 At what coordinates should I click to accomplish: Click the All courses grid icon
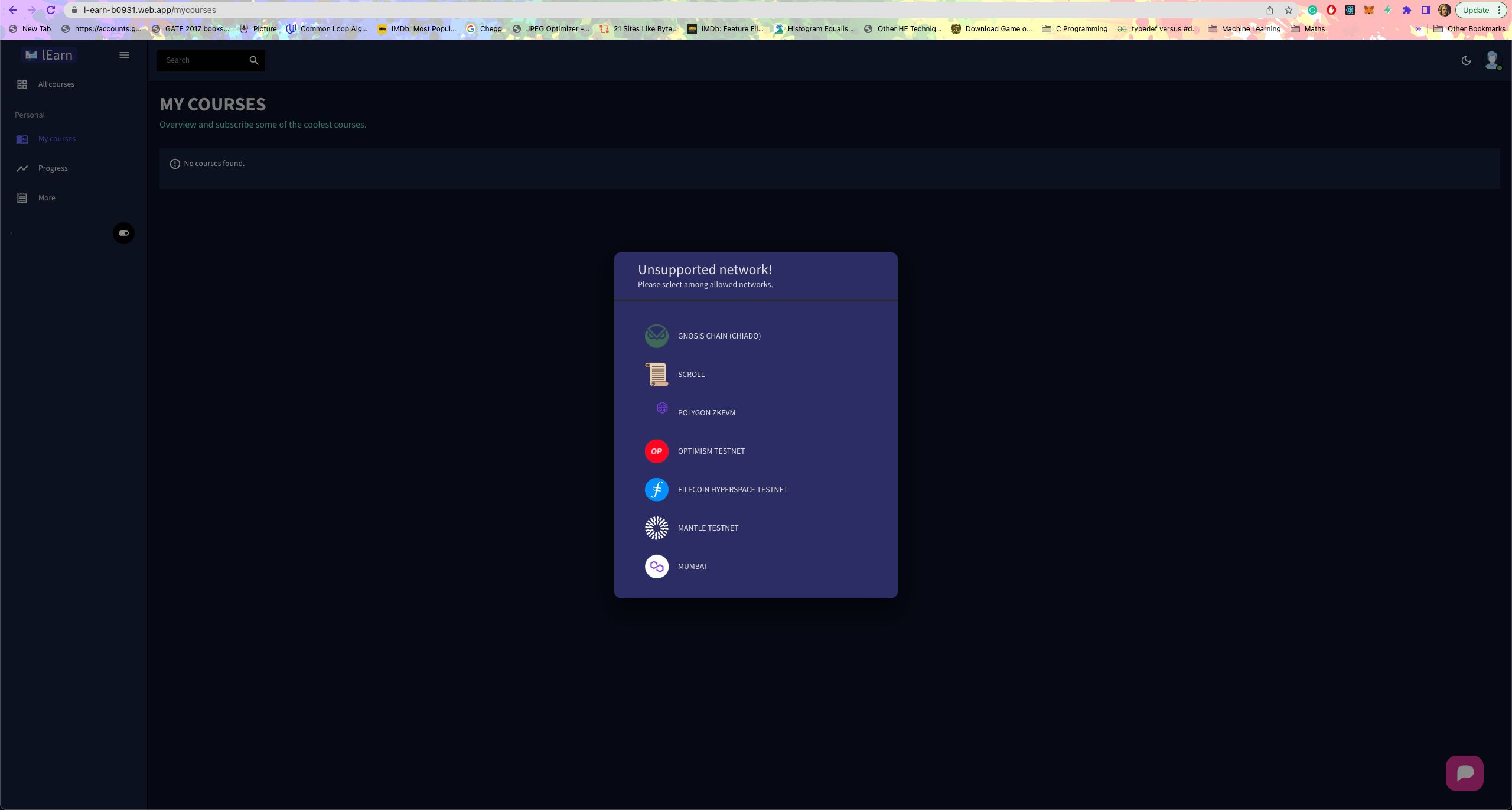coord(22,84)
